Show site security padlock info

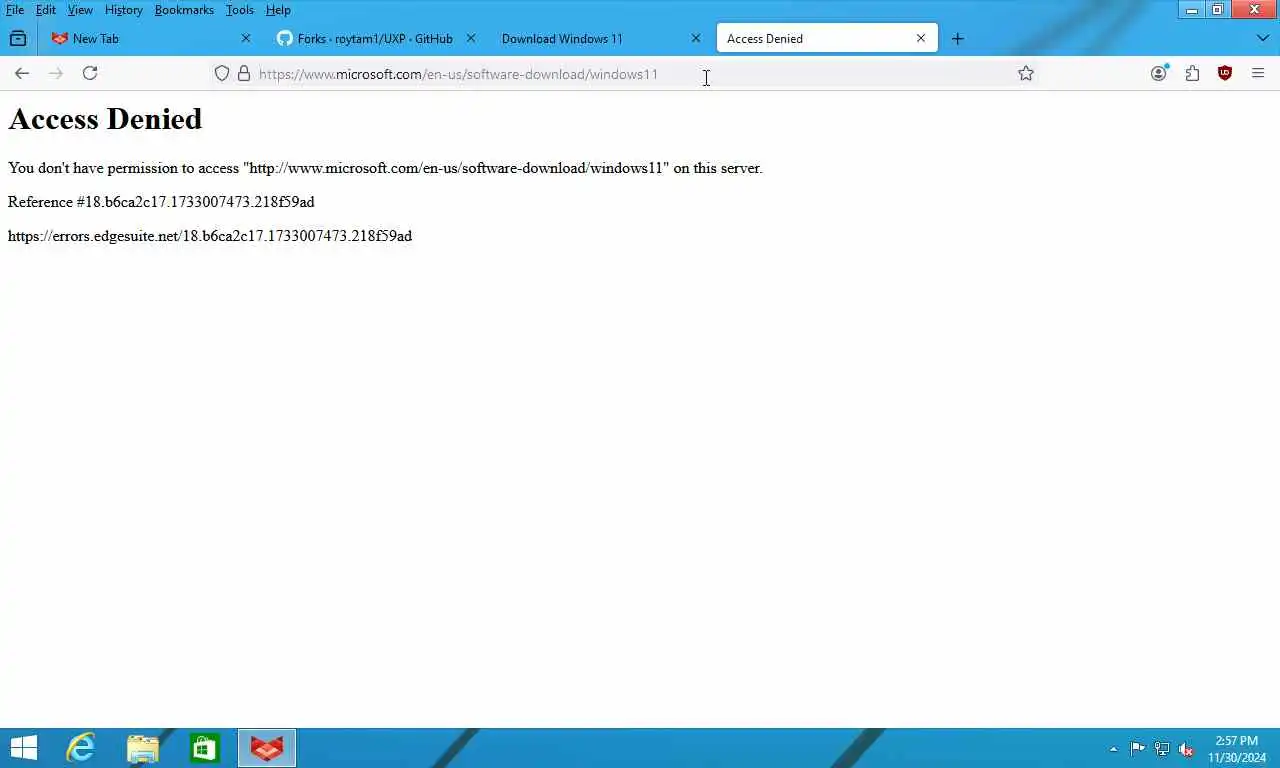pyautogui.click(x=244, y=74)
